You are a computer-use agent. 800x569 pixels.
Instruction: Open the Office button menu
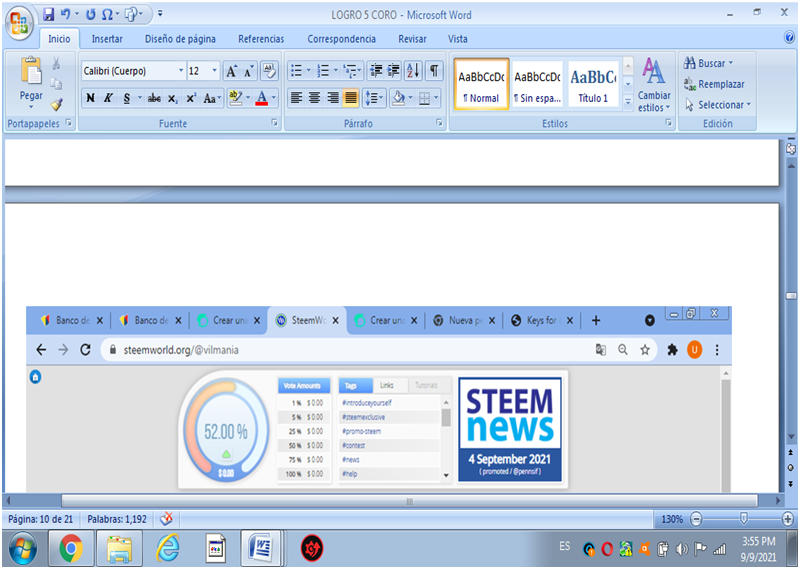19,23
